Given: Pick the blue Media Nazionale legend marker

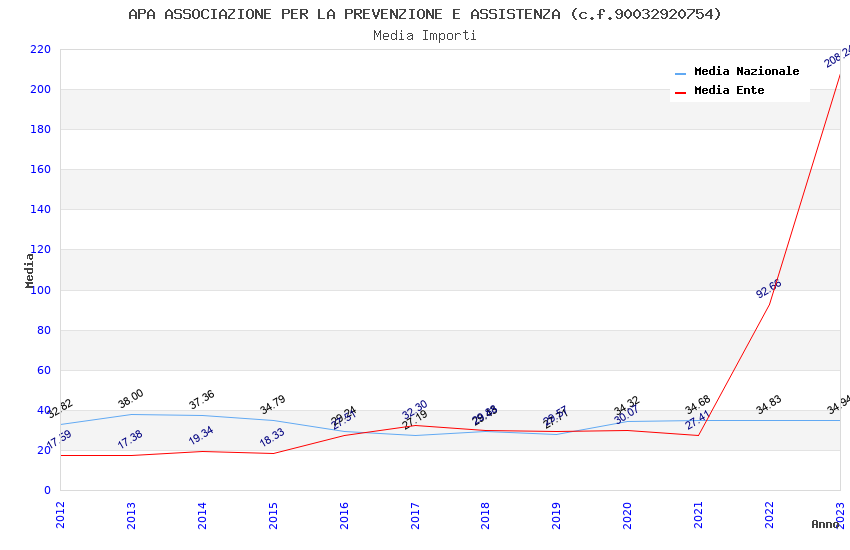Looking at the screenshot, I should pos(680,73).
